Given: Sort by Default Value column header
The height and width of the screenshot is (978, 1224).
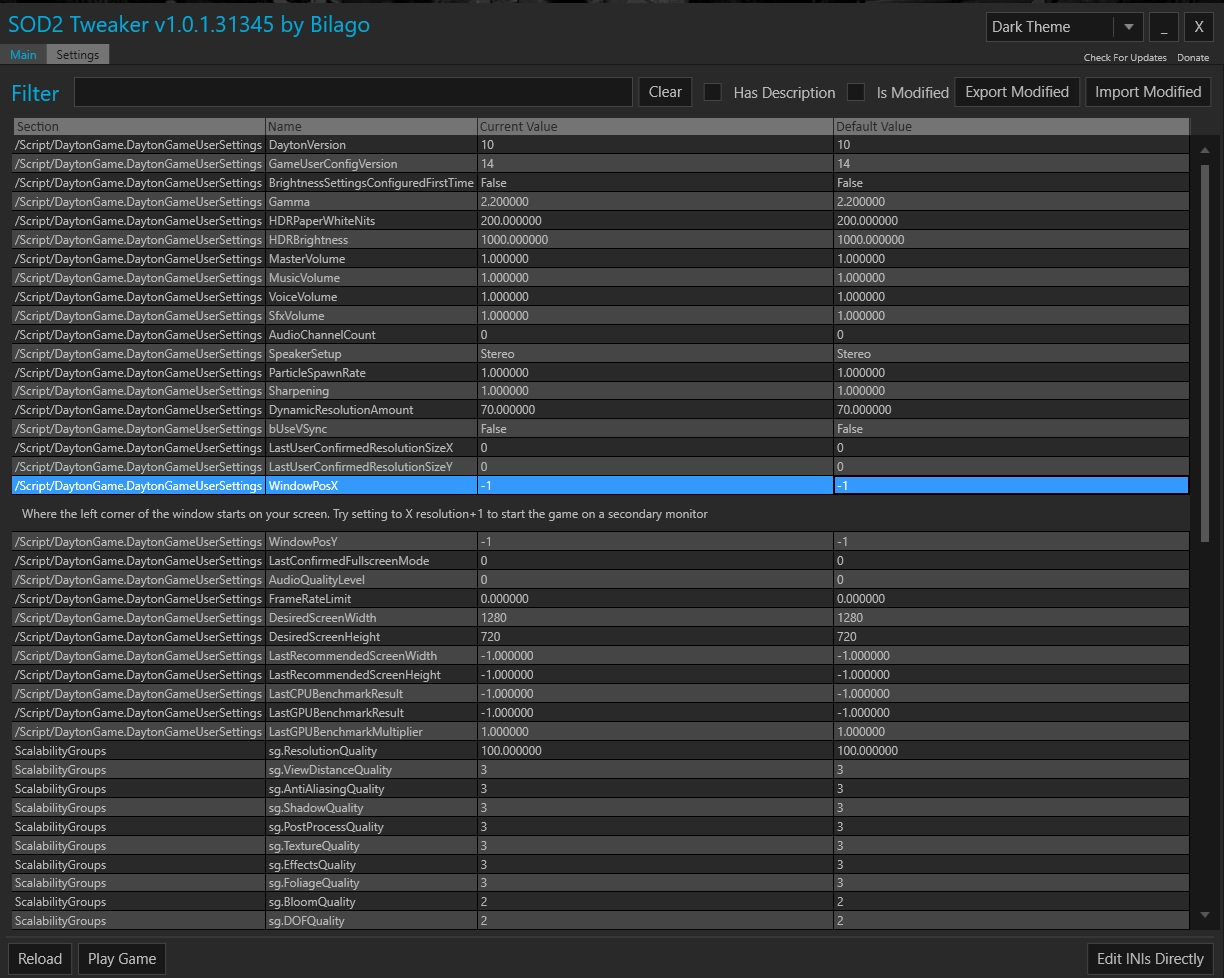Looking at the screenshot, I should (x=1011, y=127).
